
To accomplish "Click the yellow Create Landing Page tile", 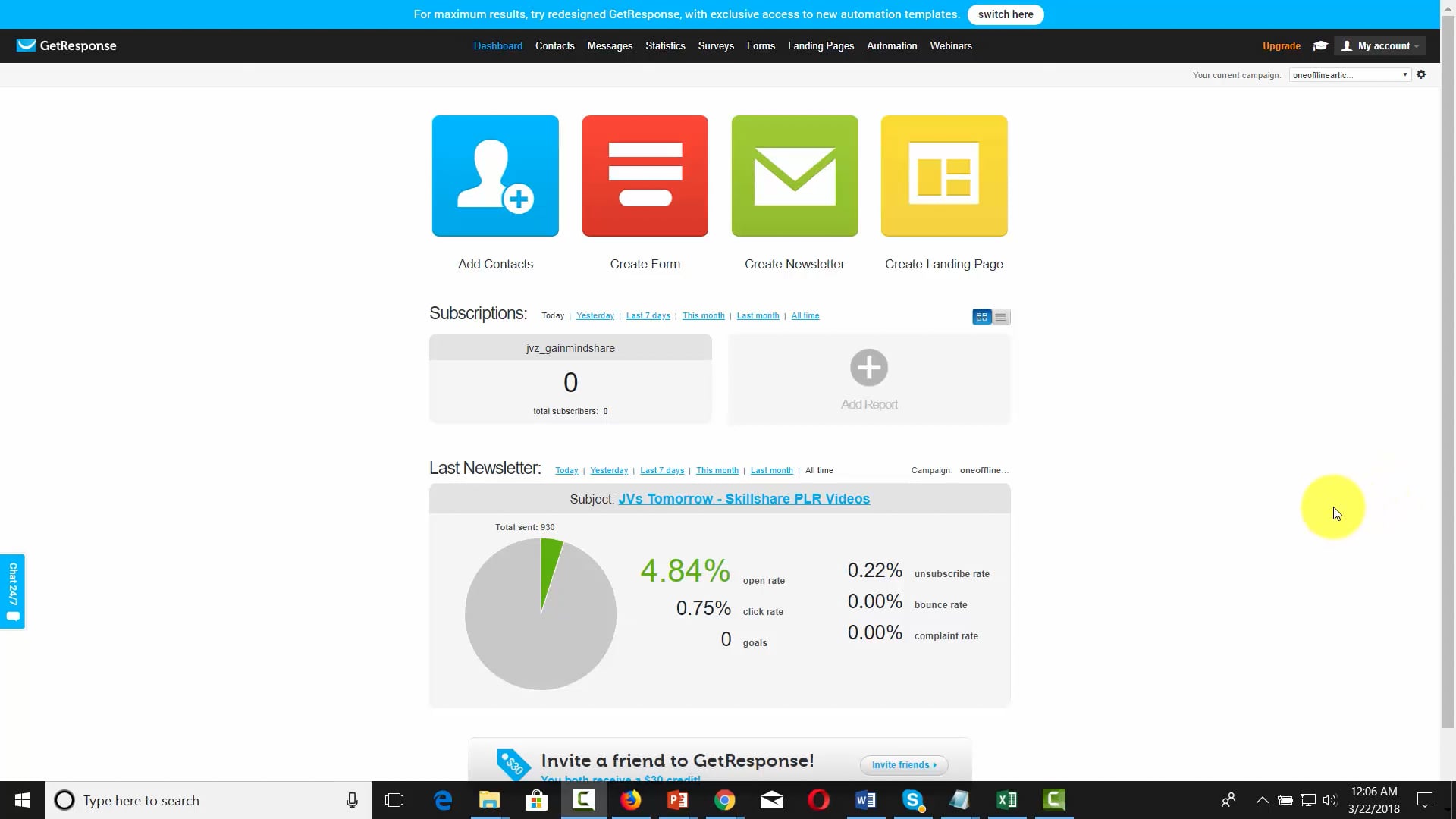I will coord(944,176).
